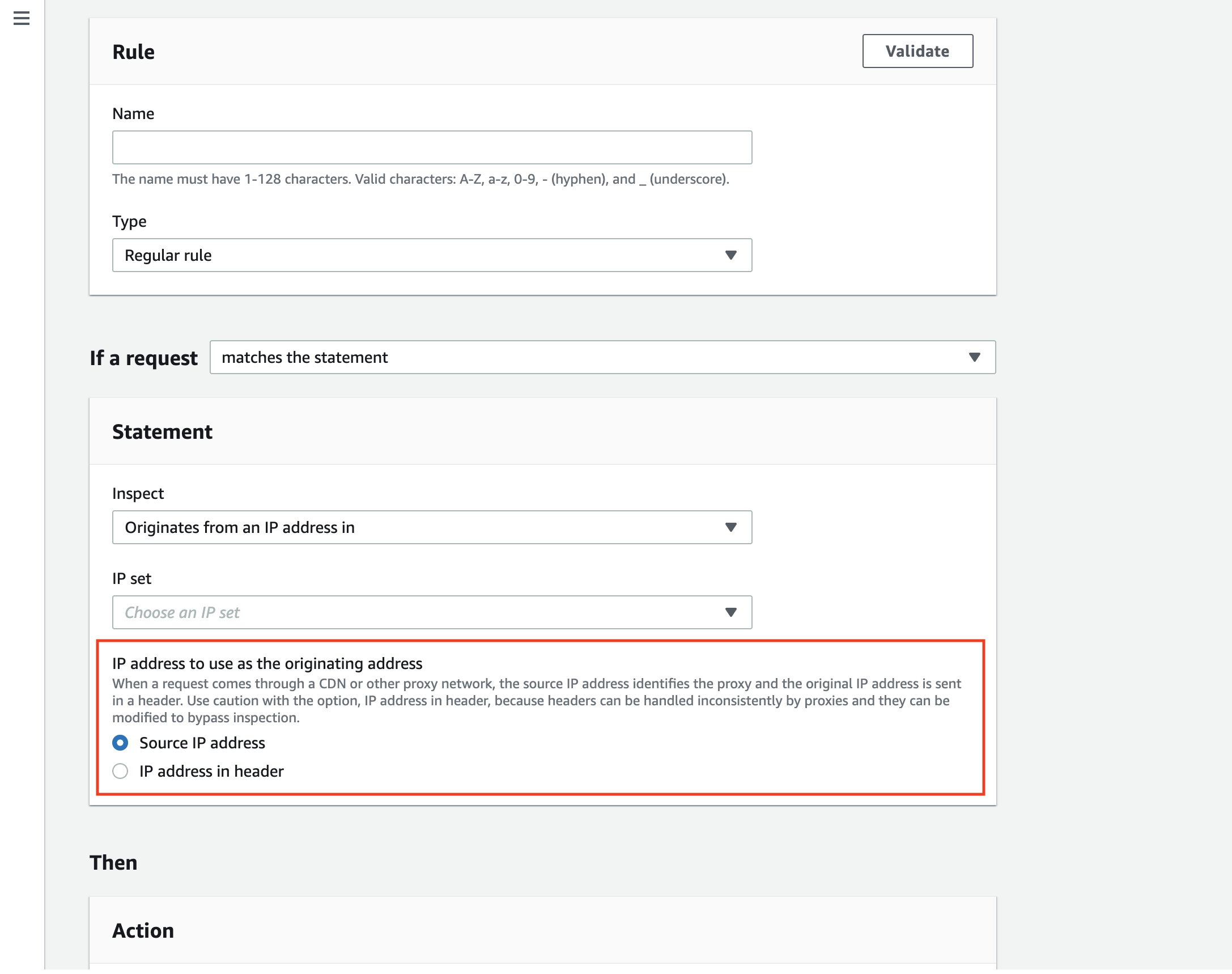
Task: Click the "IP set" field label
Action: [x=131, y=578]
